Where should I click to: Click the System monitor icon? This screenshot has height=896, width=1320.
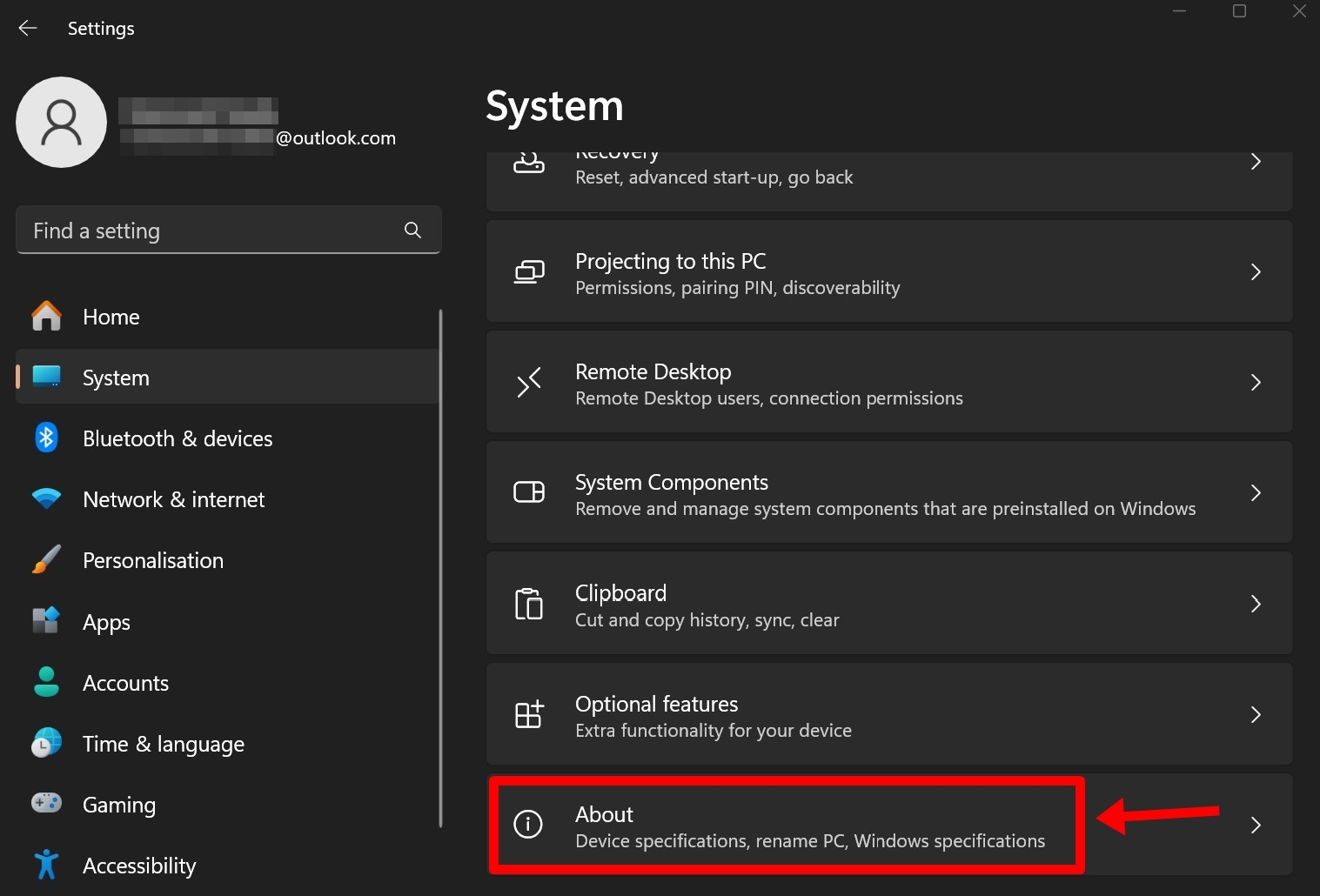coord(46,377)
